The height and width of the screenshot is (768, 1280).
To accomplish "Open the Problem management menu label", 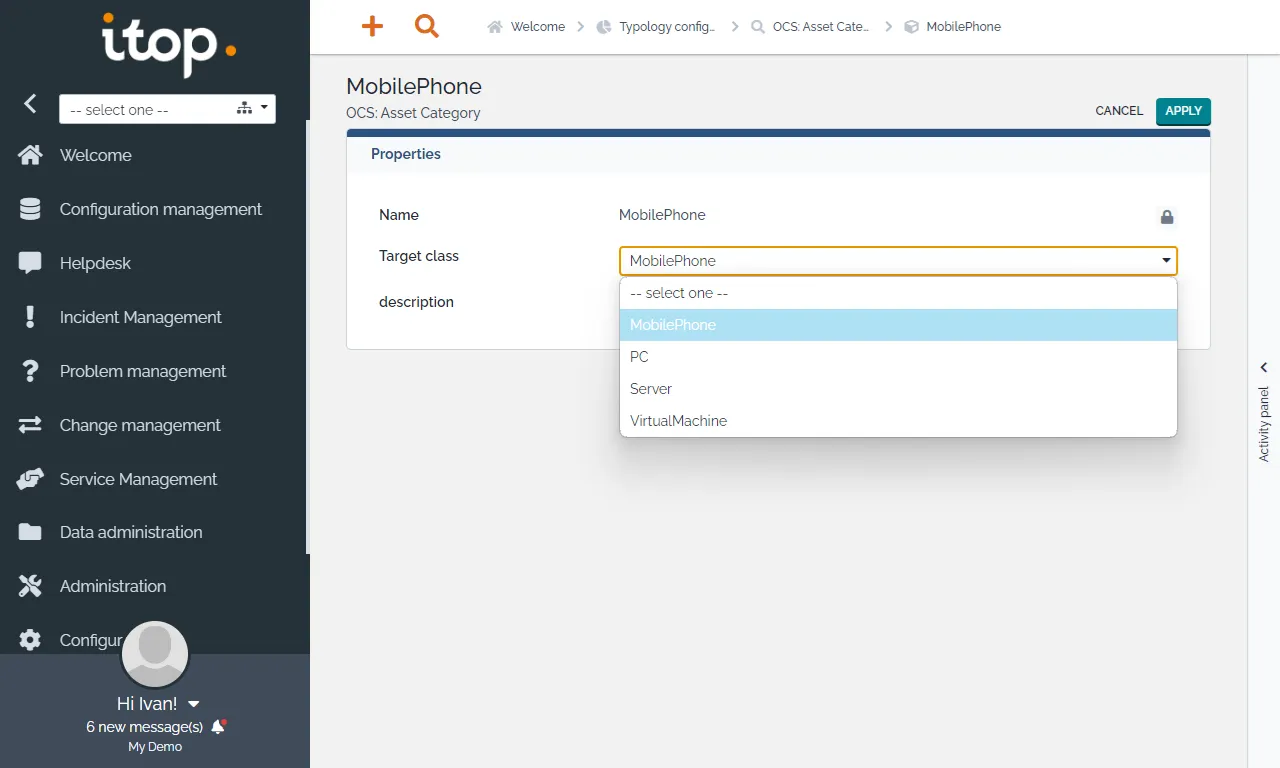I will [x=143, y=371].
